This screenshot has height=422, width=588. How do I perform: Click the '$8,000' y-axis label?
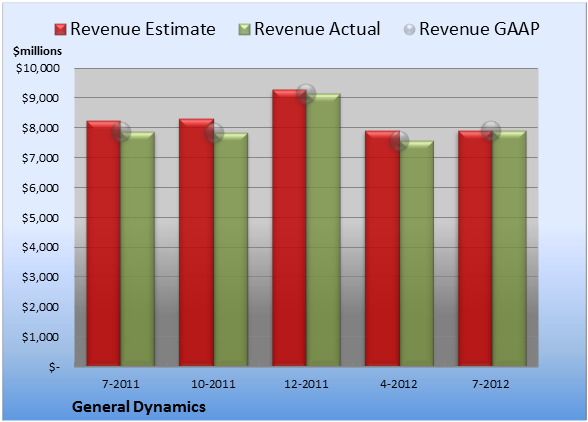click(40, 128)
